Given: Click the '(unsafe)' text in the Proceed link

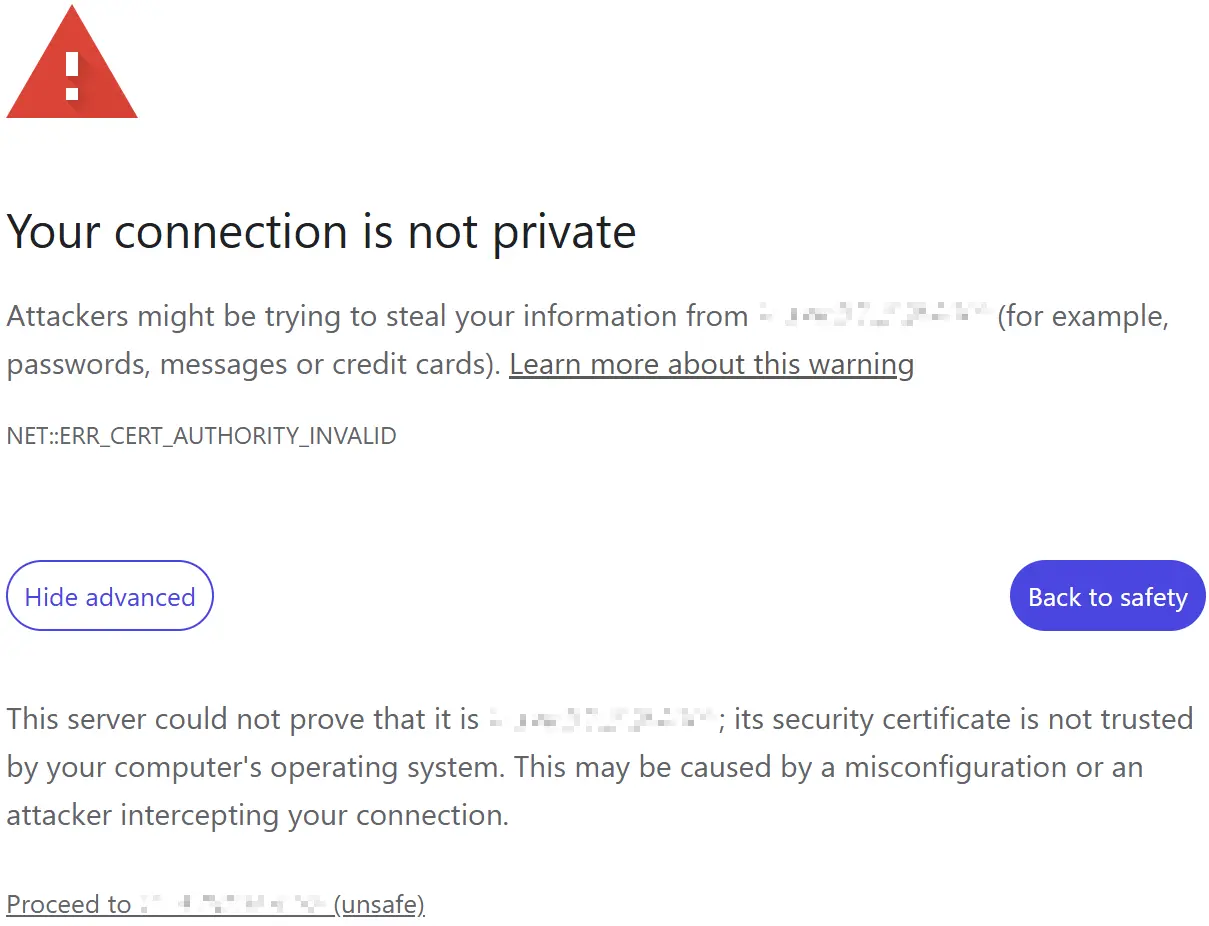Looking at the screenshot, I should tap(380, 905).
